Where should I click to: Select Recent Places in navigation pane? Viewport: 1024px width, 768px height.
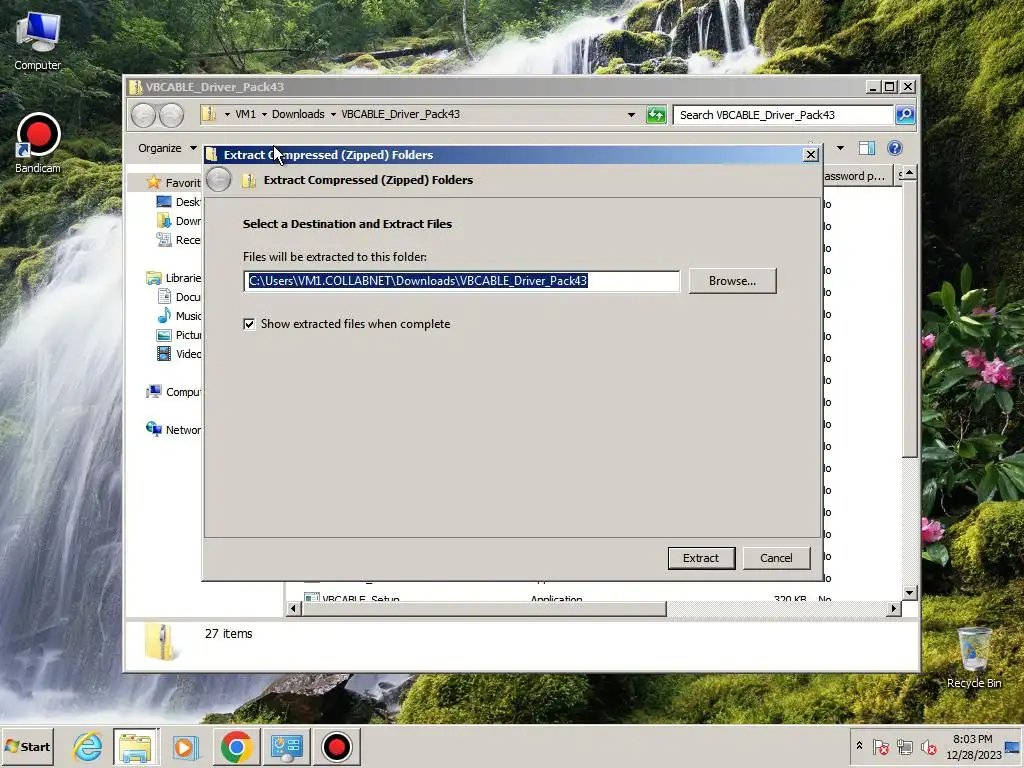click(x=178, y=240)
